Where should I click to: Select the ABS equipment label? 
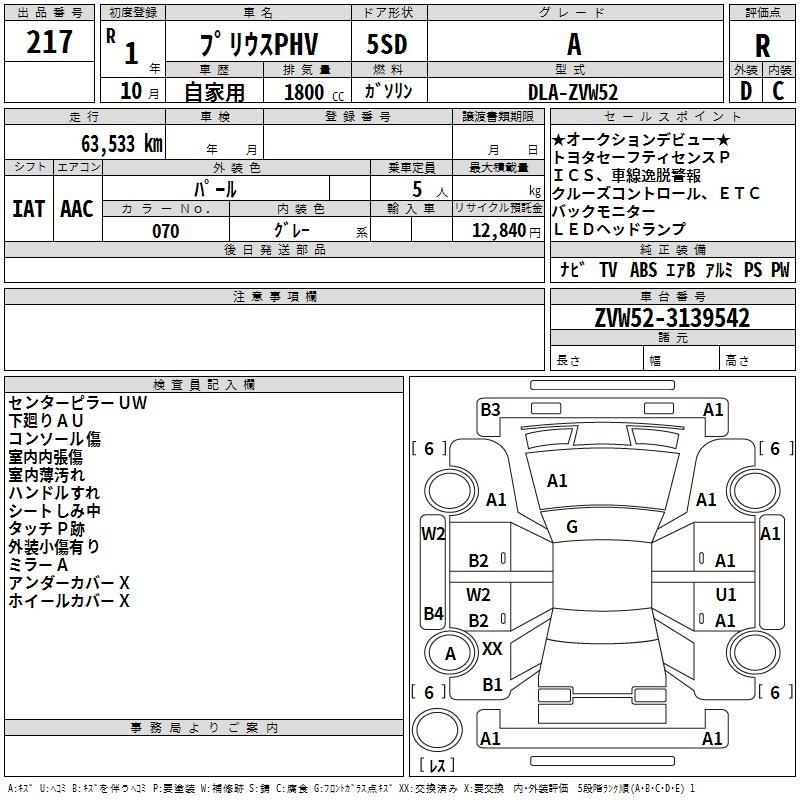(643, 270)
